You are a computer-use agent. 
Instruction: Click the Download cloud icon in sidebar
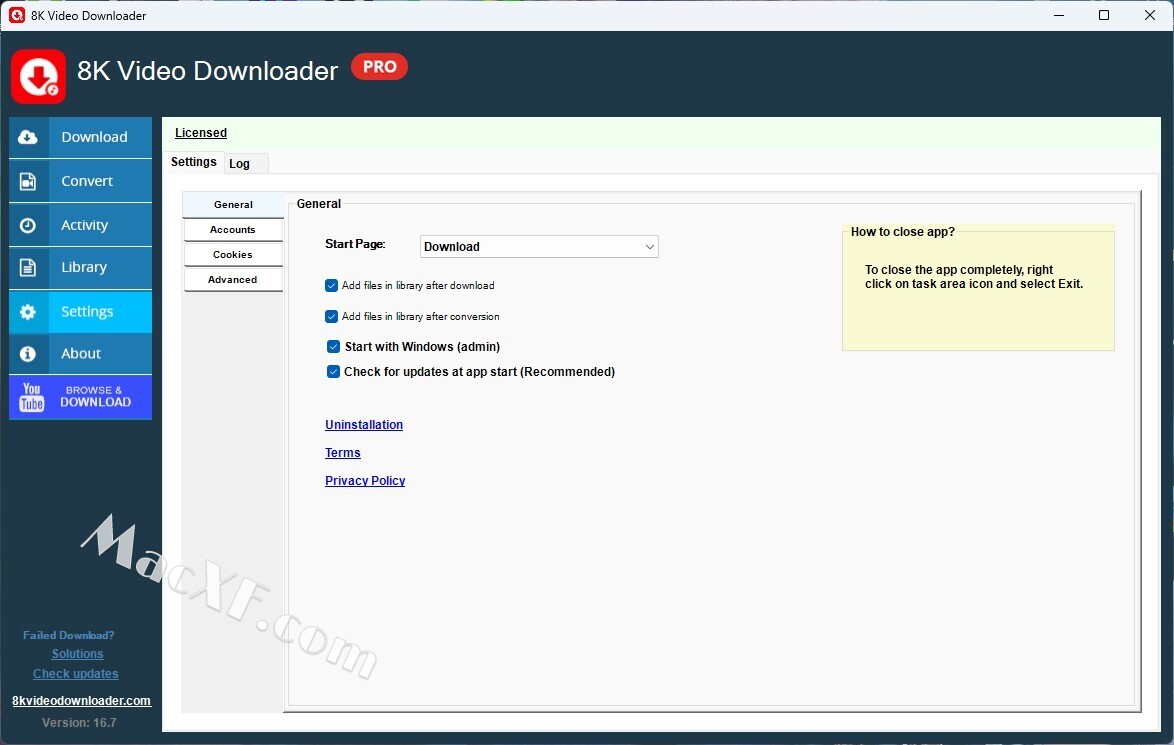(28, 137)
